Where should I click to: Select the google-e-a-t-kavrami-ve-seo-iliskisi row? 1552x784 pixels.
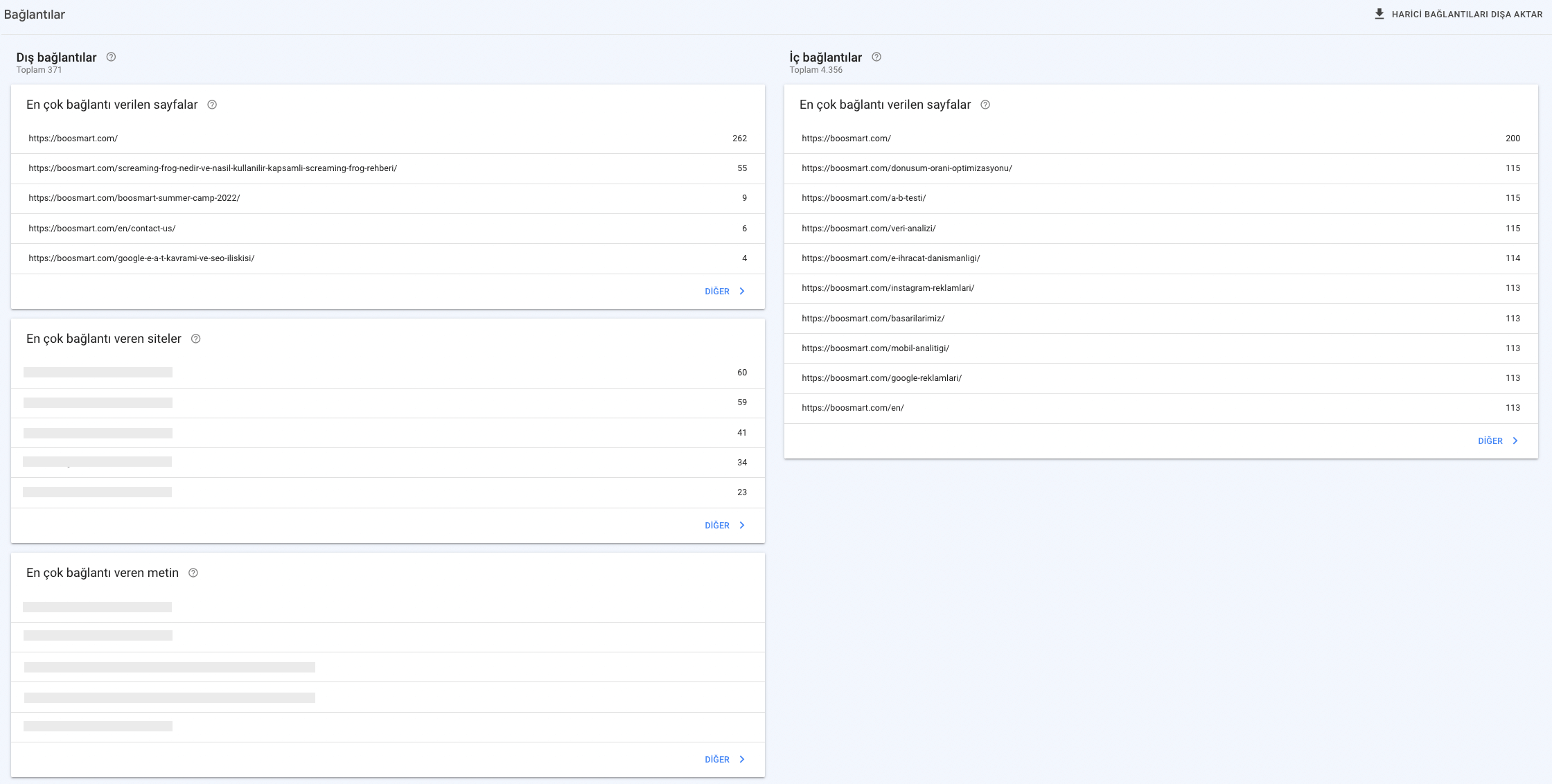(388, 258)
